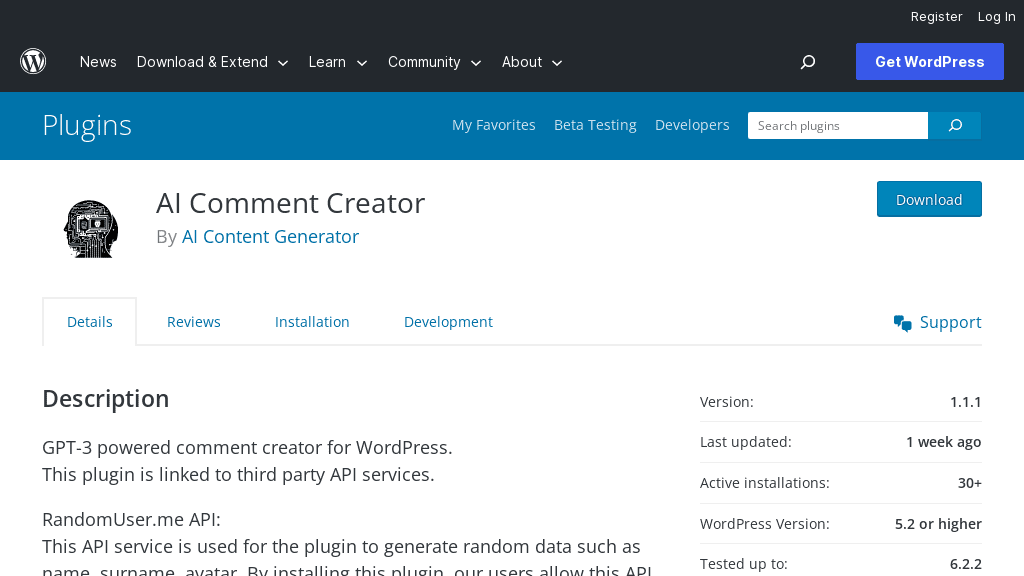Open the Installation tab
Screen dimensions: 1024x576
click(312, 322)
